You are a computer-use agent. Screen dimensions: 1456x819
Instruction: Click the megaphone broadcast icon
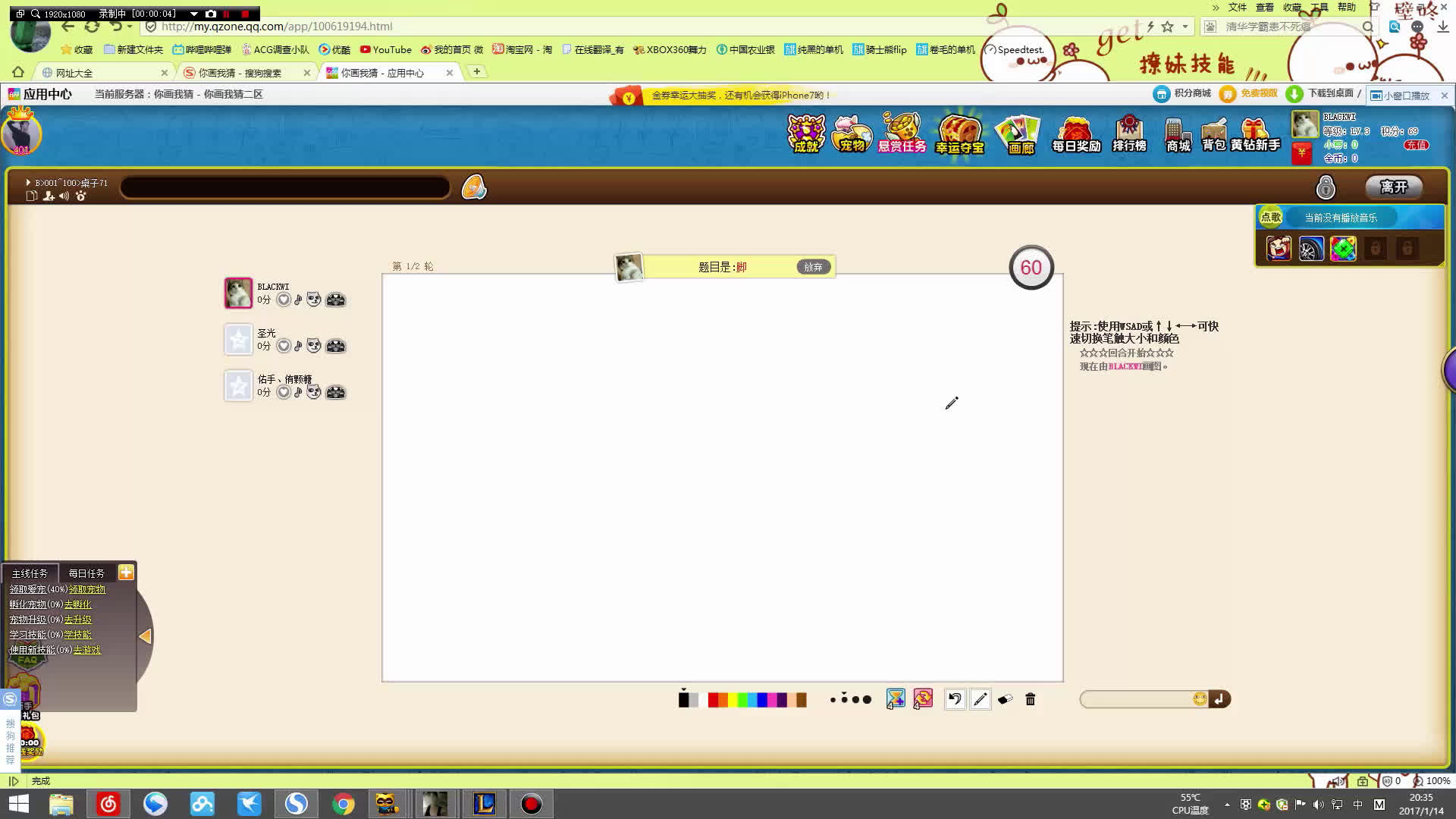pyautogui.click(x=473, y=187)
